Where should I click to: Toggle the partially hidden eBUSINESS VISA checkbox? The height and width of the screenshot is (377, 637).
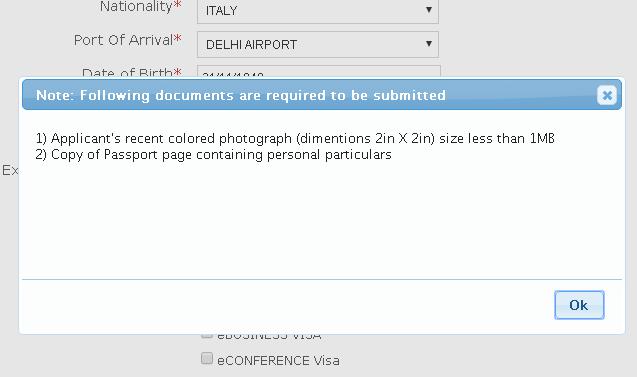207,335
